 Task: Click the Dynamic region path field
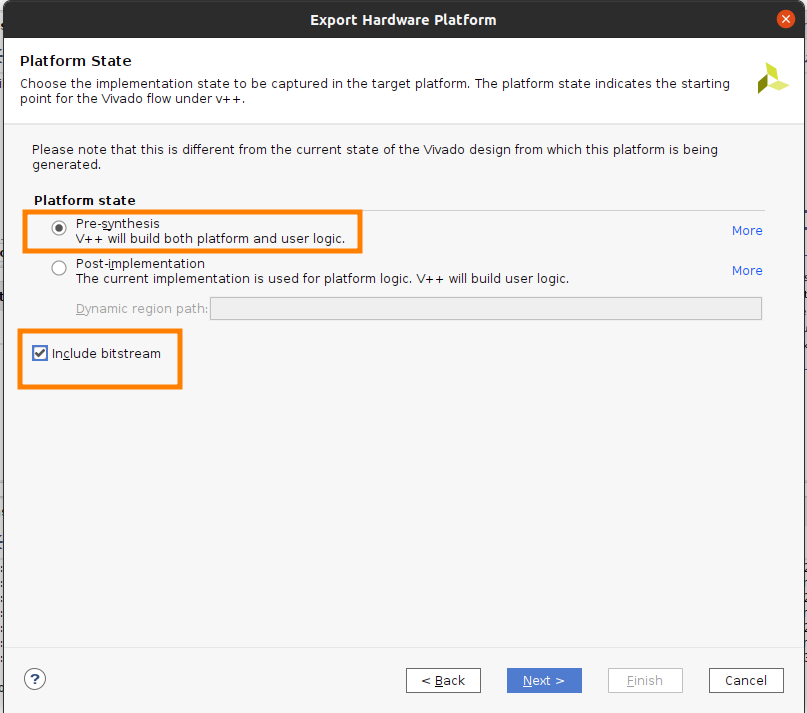[486, 308]
